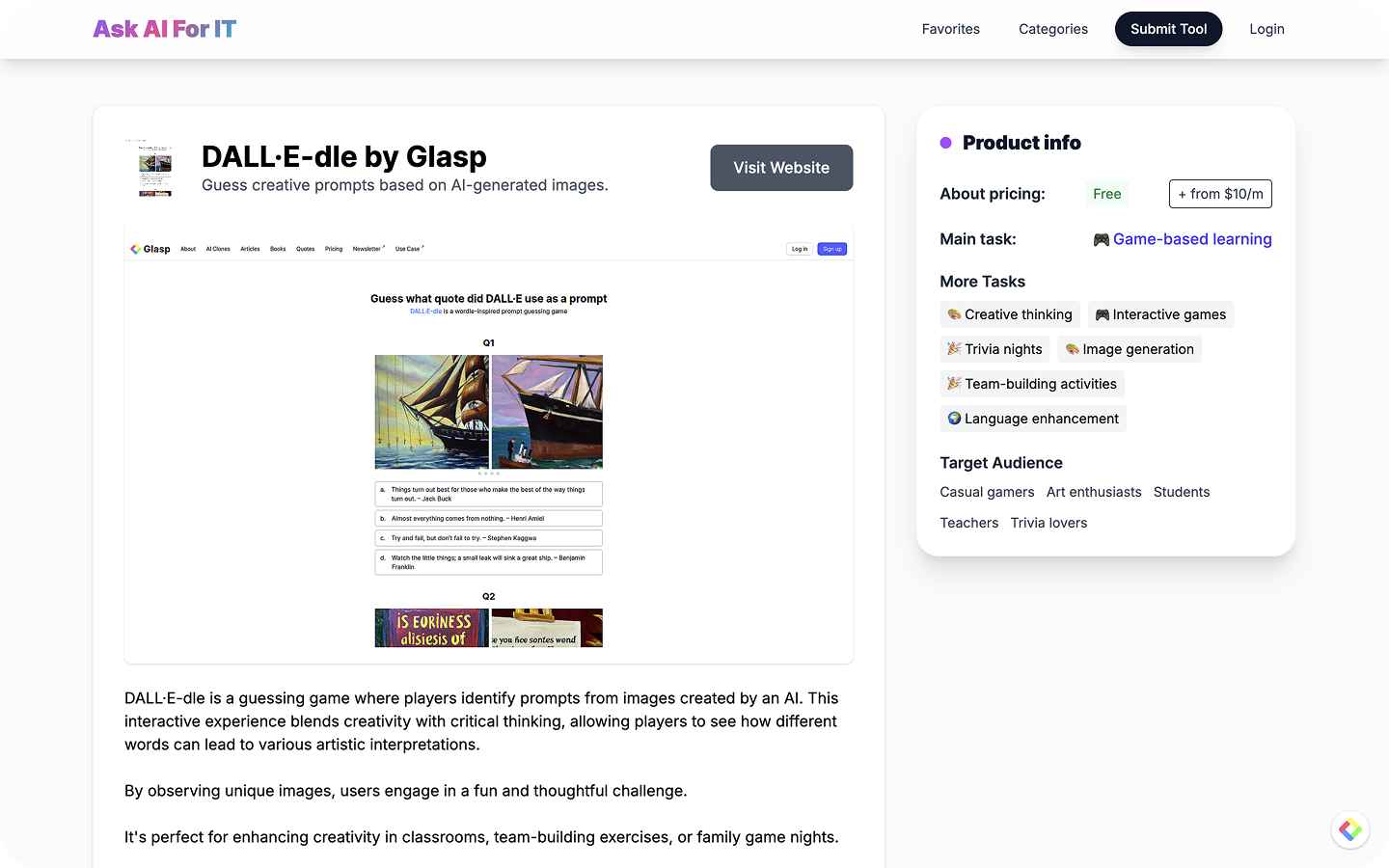The width and height of the screenshot is (1389, 868).
Task: Click the purple dot beside Product info
Action: tap(946, 143)
